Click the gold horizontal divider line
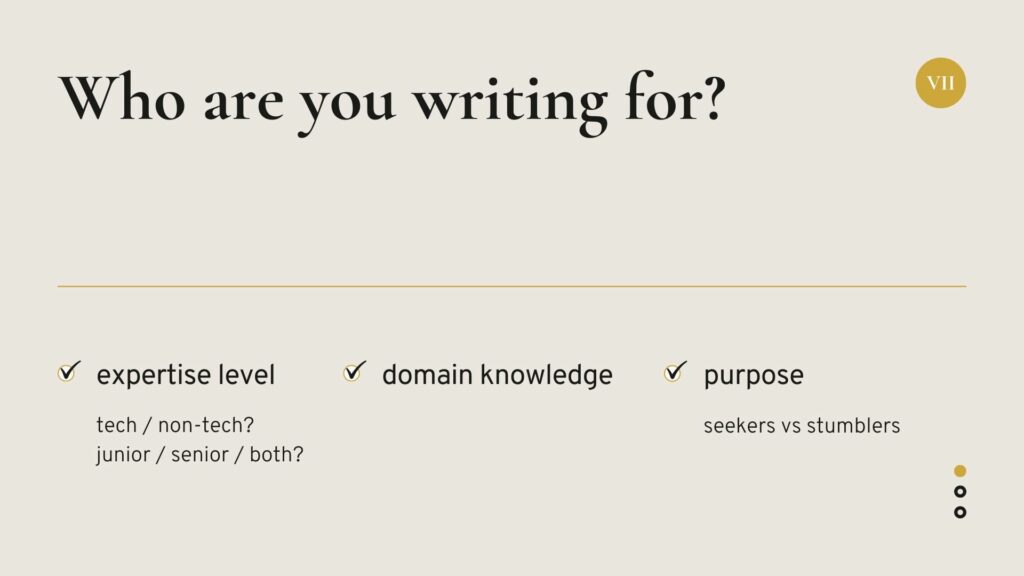The image size is (1024, 576). click(512, 286)
